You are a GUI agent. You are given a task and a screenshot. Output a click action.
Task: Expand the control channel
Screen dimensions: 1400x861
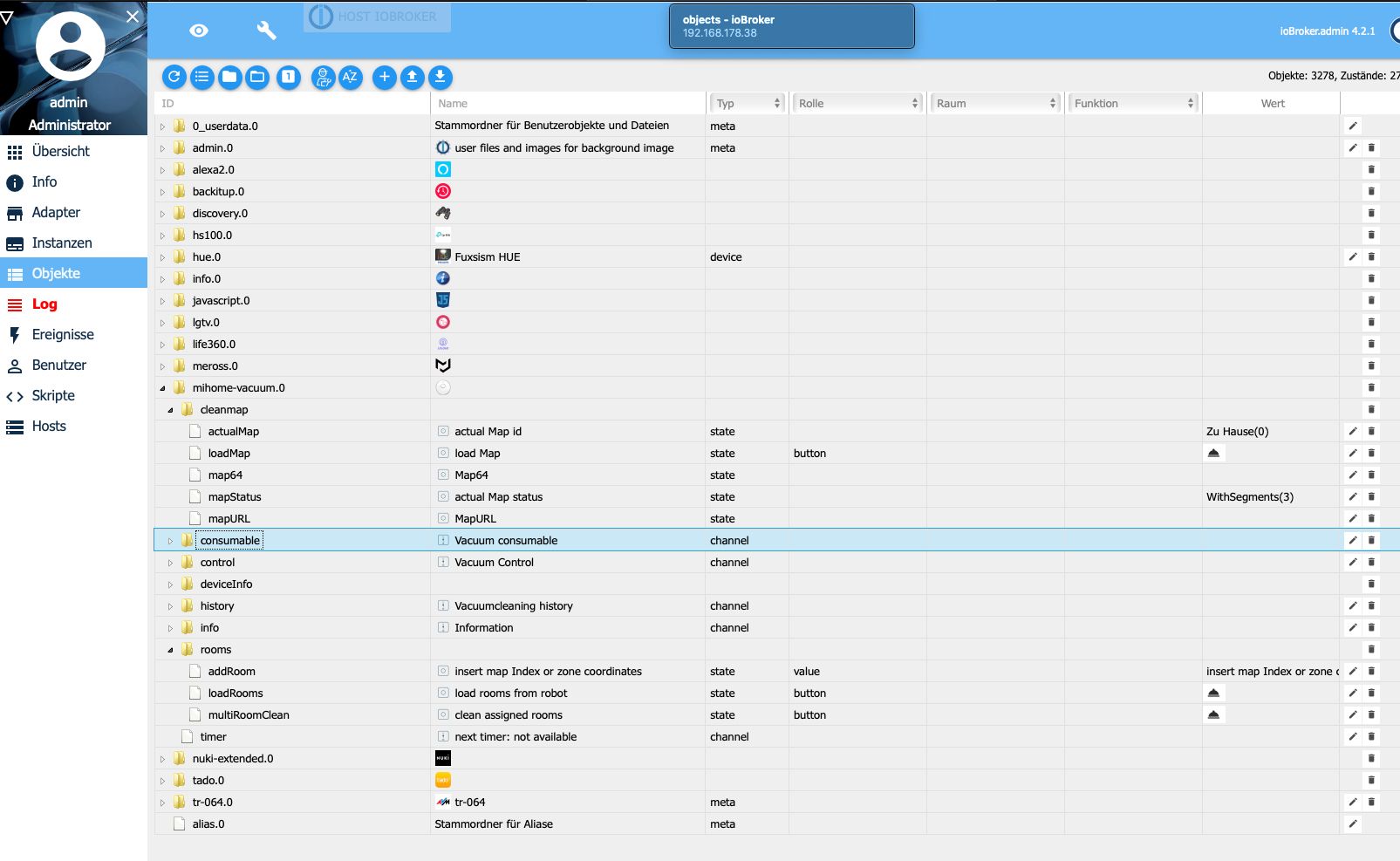(170, 563)
